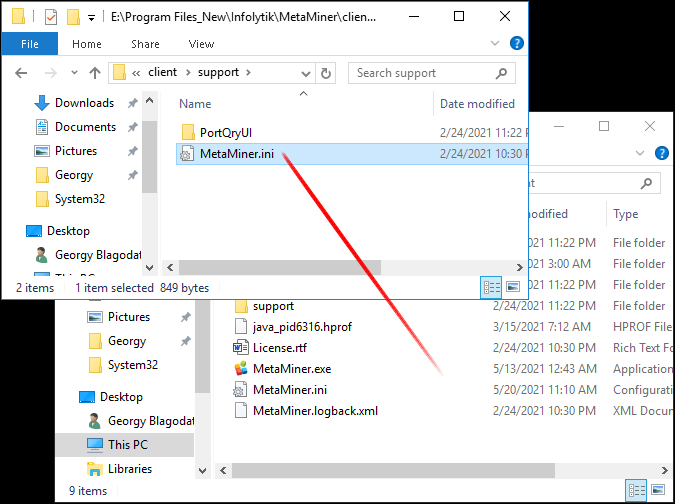Open the Share ribbon tab
675x504 pixels.
pos(145,44)
